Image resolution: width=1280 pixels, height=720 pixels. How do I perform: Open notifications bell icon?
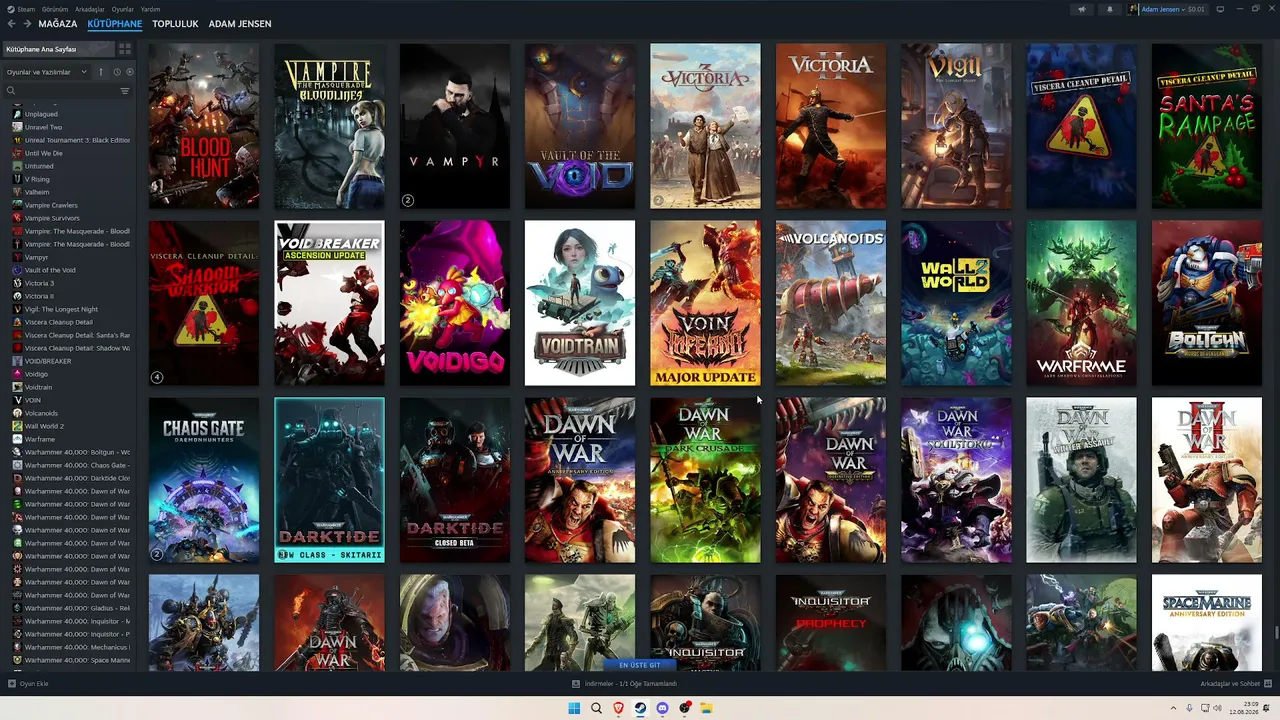point(1109,9)
